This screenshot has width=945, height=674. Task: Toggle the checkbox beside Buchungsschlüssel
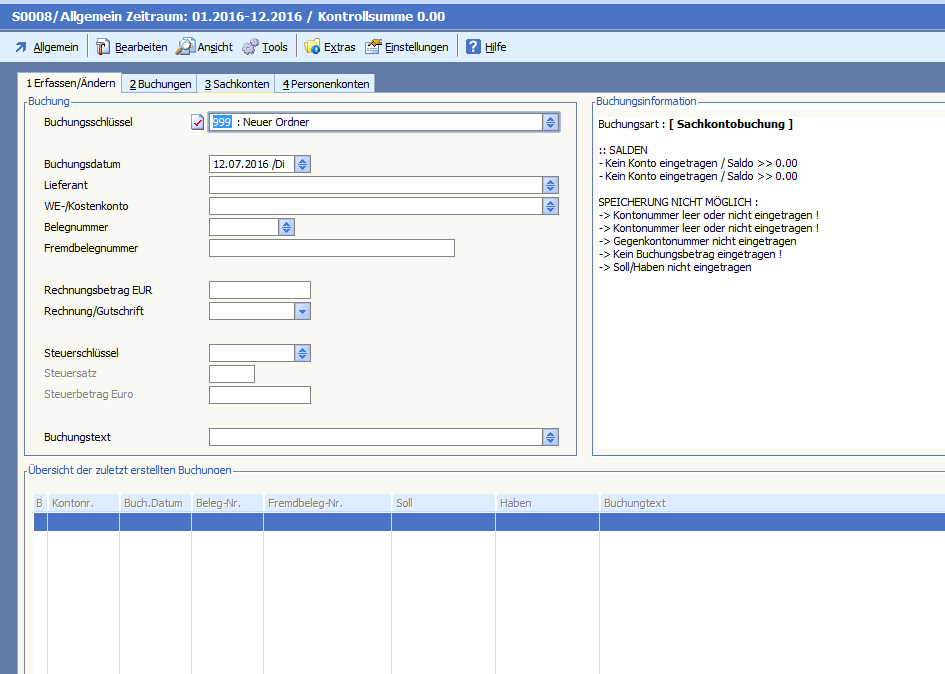[197, 122]
